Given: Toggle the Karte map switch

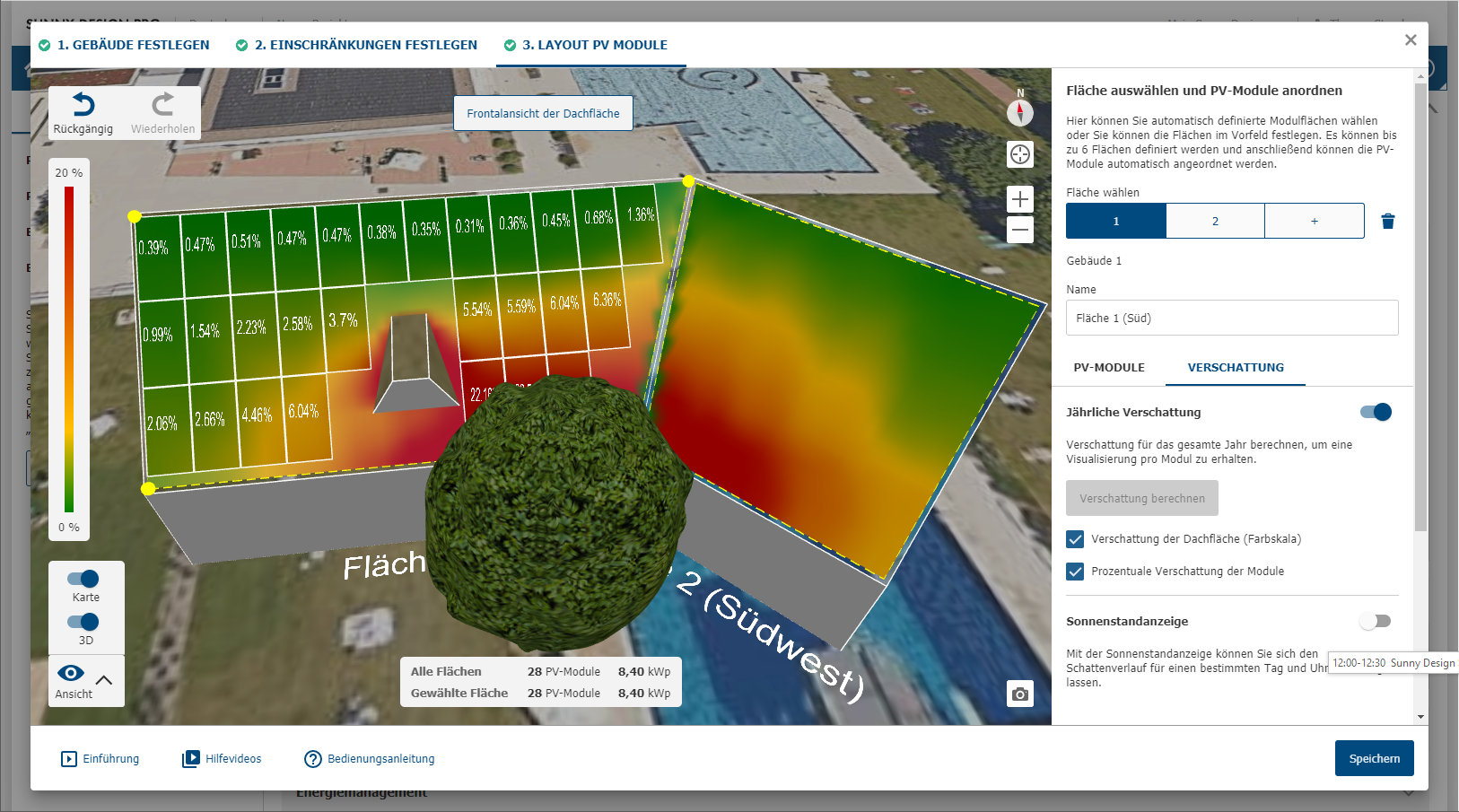Looking at the screenshot, I should coord(83,579).
